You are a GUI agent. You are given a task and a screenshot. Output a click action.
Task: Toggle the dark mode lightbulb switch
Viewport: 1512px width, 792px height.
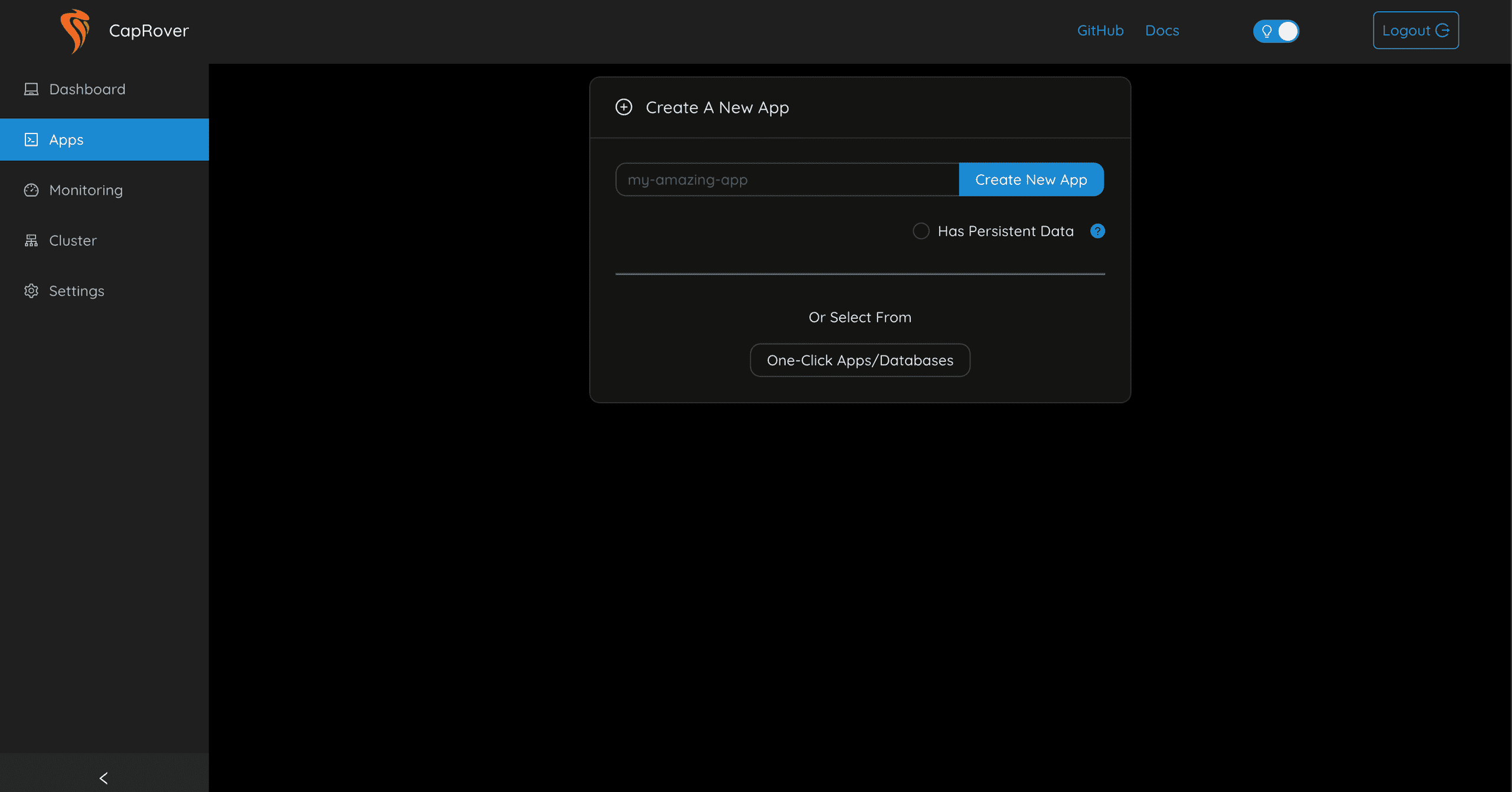1276,31
